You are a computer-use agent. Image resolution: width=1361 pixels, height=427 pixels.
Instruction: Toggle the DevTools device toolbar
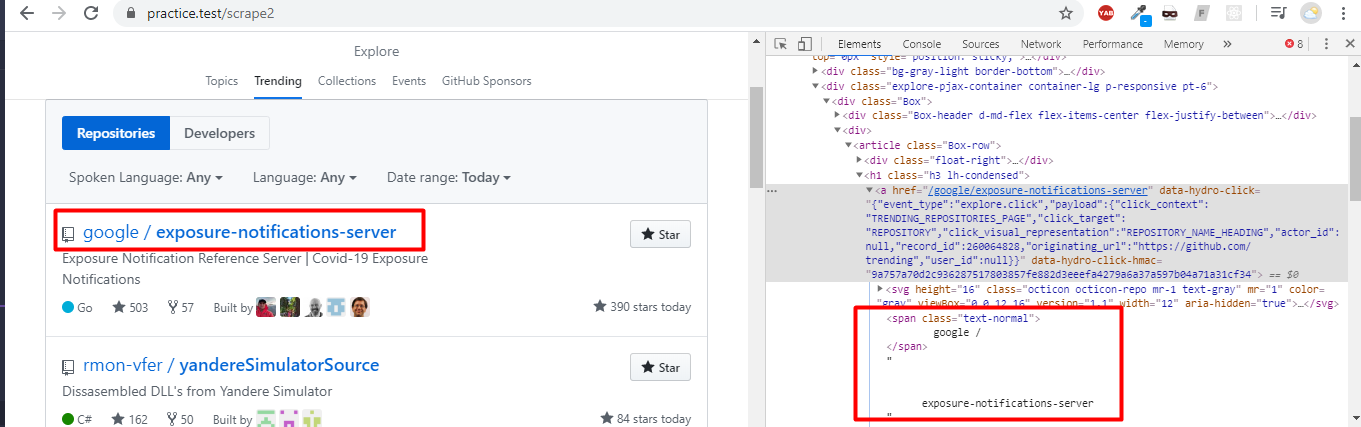pyautogui.click(x=805, y=44)
